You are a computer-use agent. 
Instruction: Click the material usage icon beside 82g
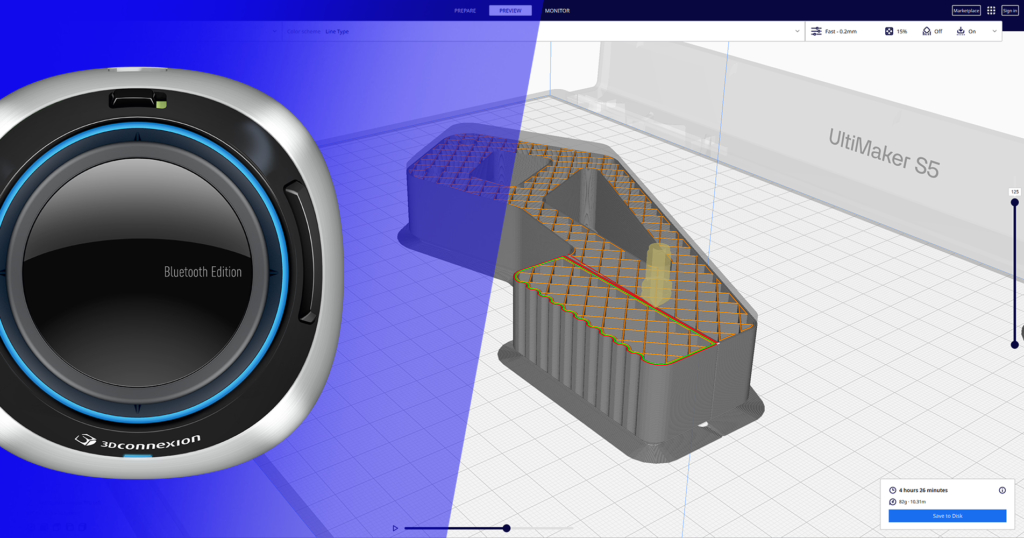click(893, 501)
